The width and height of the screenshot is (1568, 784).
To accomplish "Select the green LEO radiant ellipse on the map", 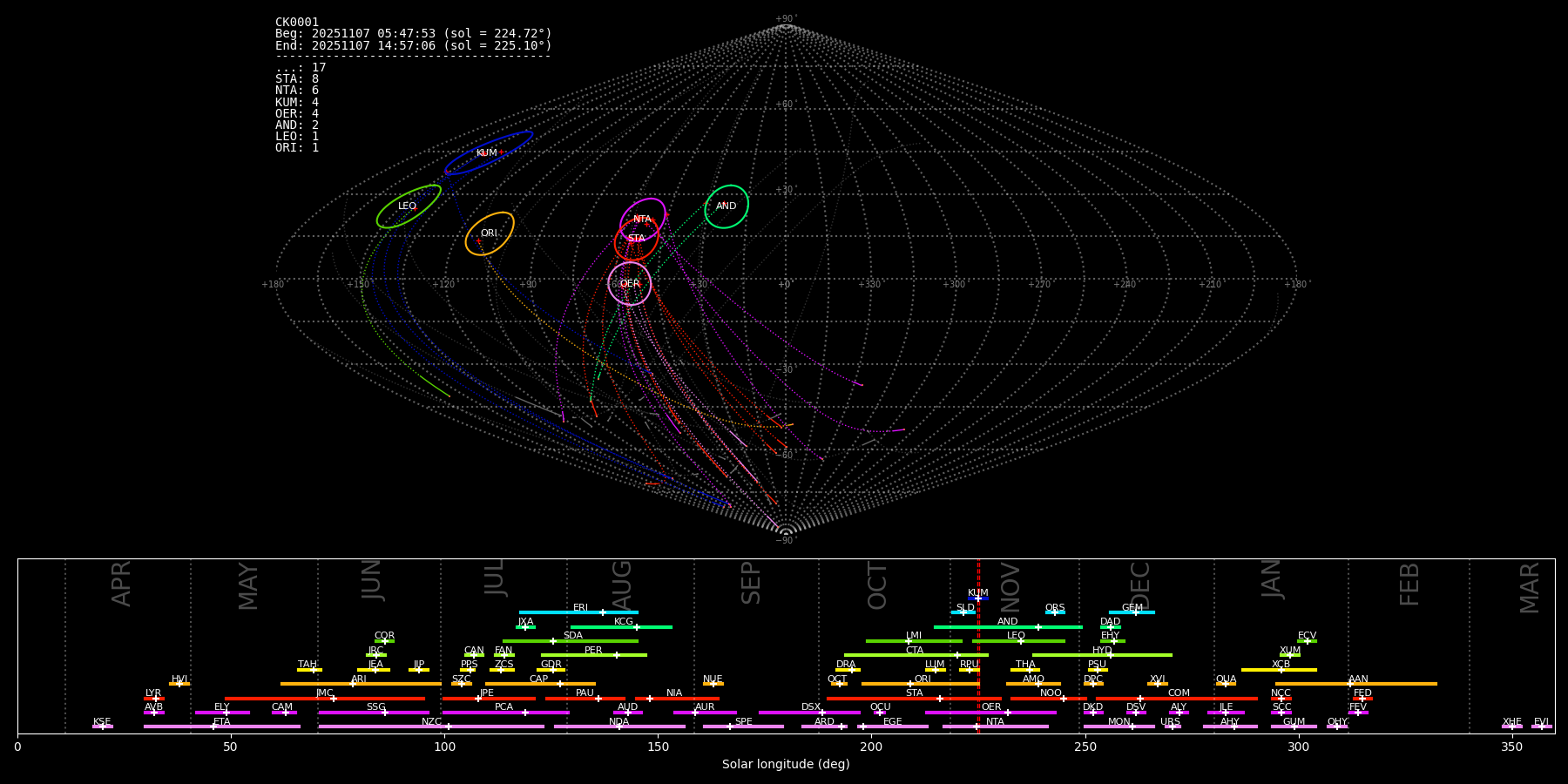I will coord(408,206).
